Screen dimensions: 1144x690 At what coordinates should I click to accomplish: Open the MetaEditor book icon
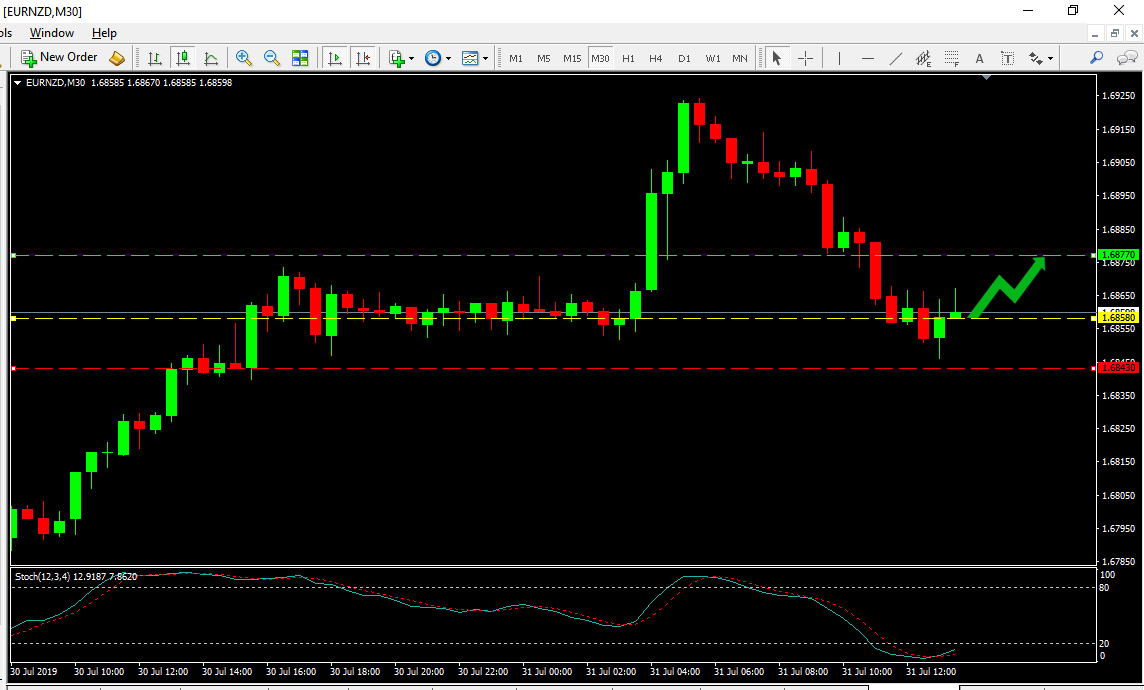coord(117,58)
